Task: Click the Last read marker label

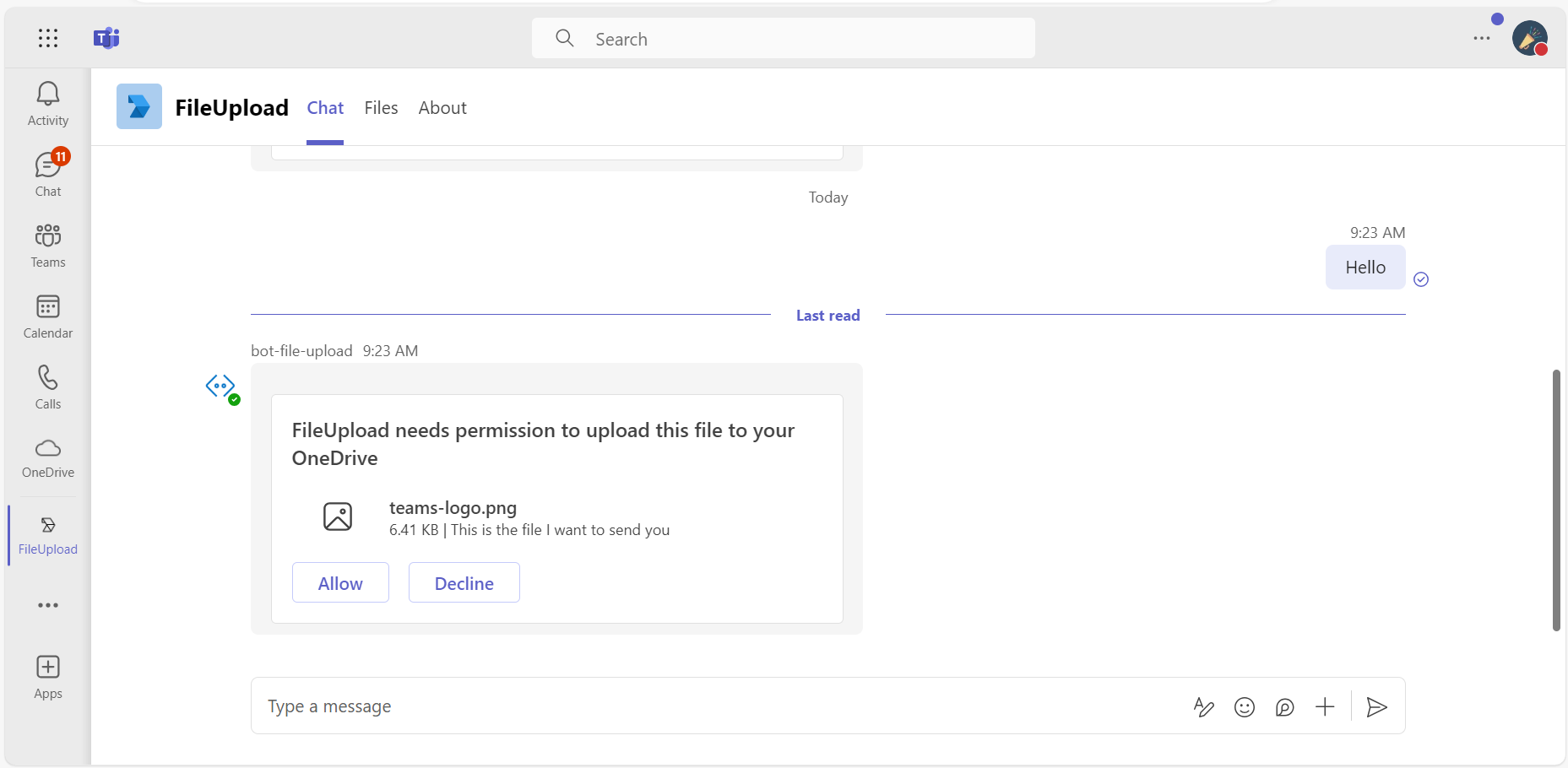Action: (x=828, y=316)
